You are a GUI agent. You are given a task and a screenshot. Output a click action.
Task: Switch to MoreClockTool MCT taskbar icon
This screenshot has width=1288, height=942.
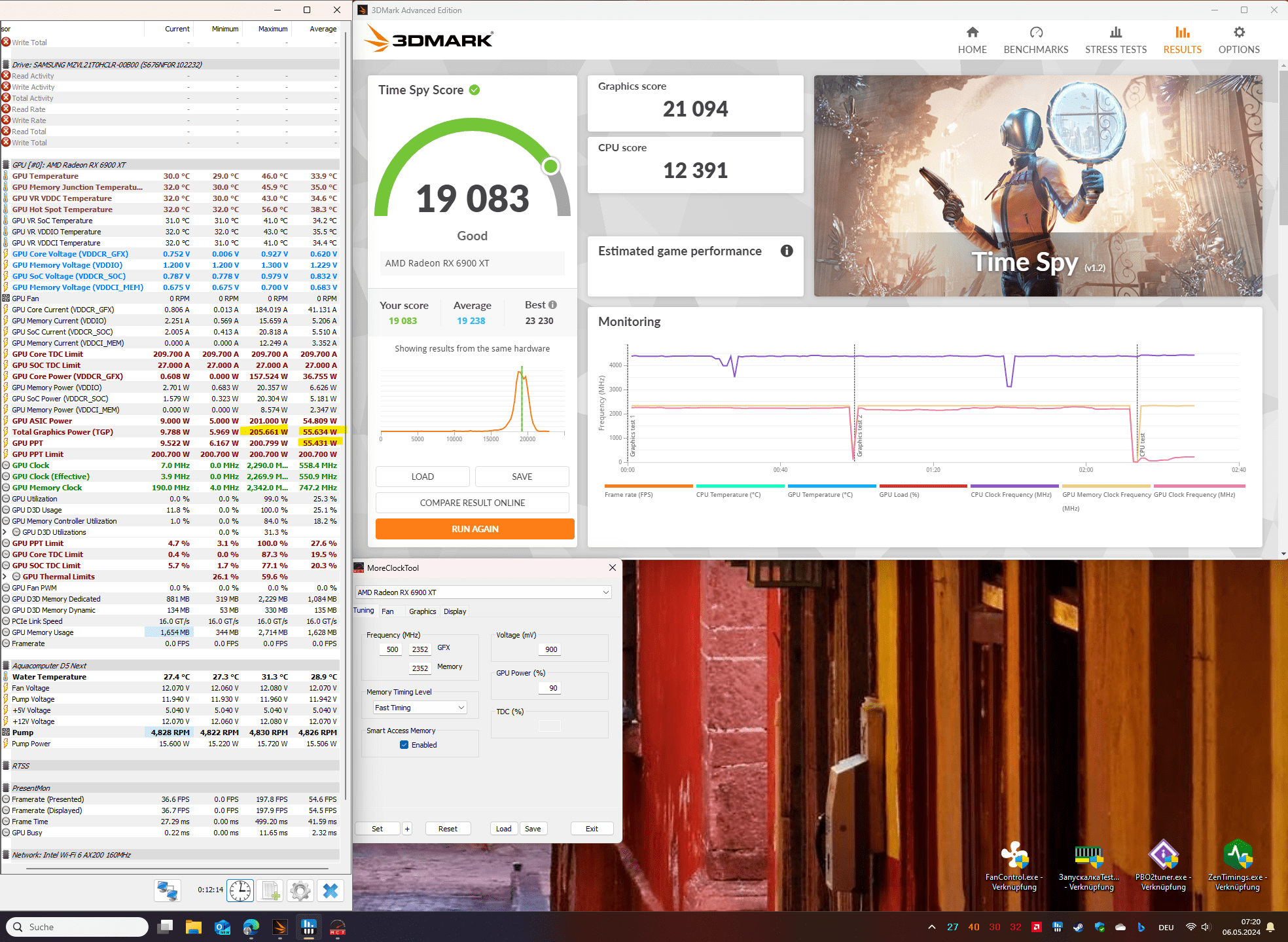click(337, 927)
